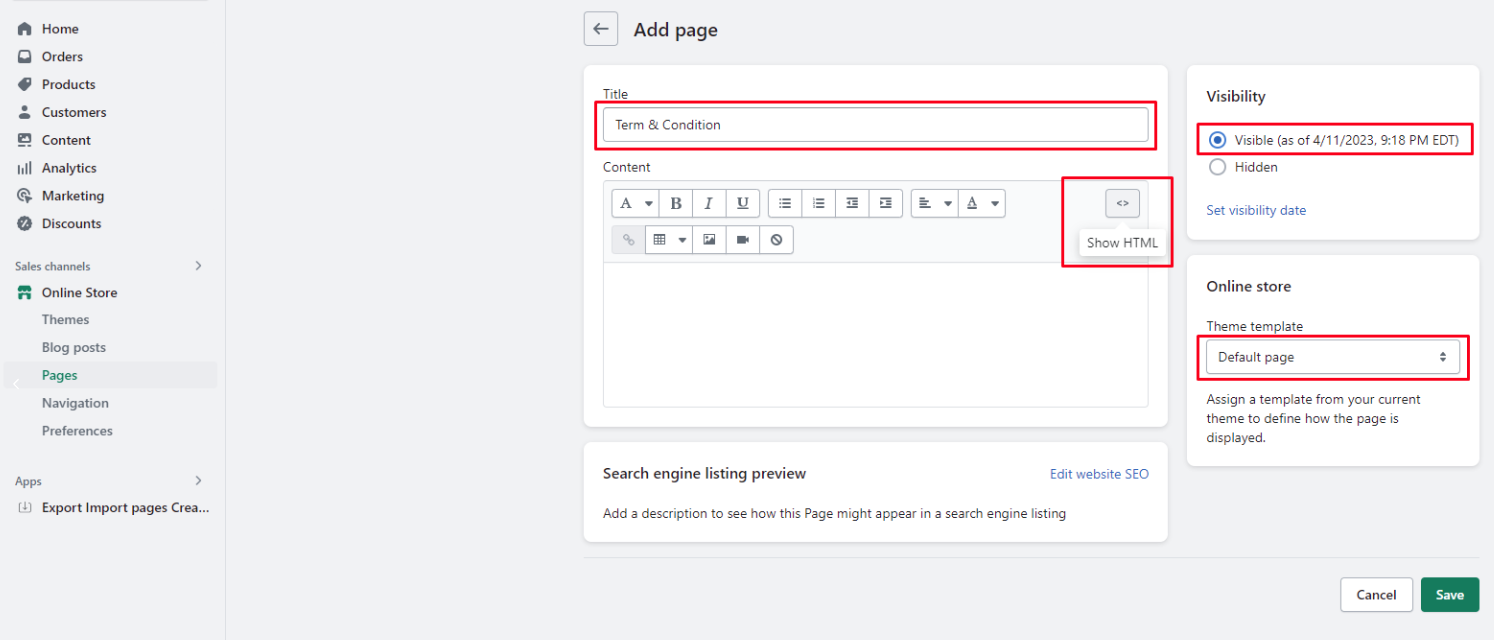Click the Title input field

875,125
